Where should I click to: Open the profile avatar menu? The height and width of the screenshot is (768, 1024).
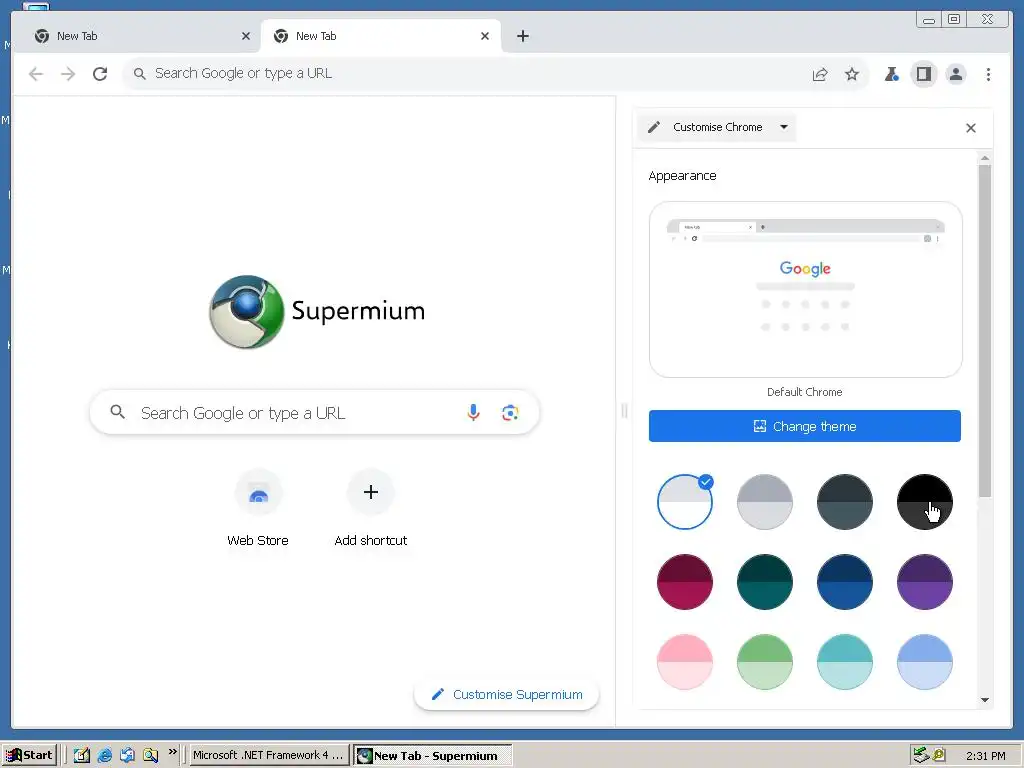coord(955,74)
